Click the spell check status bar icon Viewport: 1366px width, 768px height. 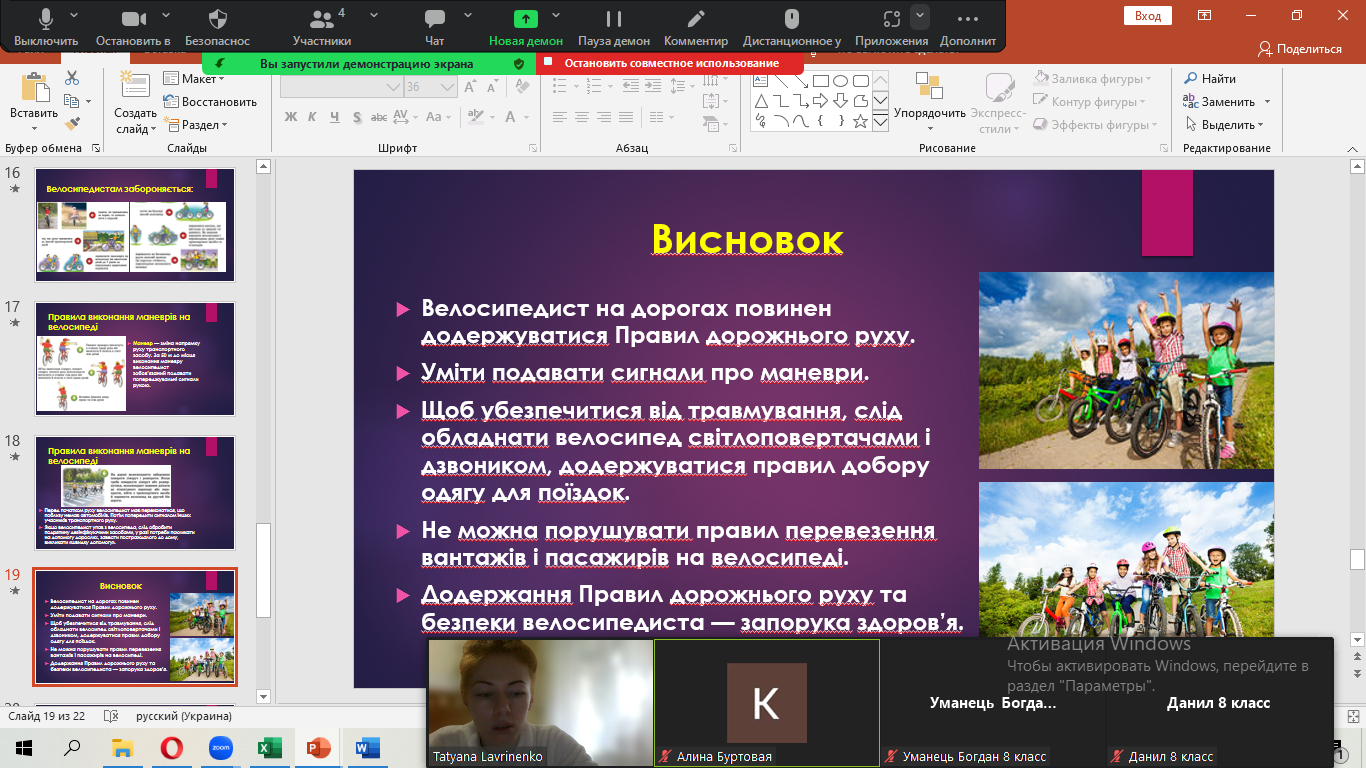(x=113, y=716)
